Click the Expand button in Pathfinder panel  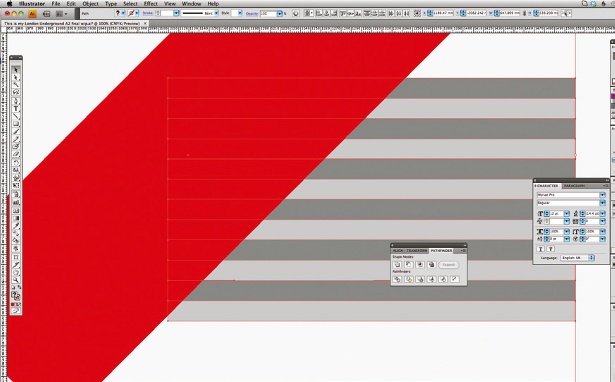[x=449, y=265]
